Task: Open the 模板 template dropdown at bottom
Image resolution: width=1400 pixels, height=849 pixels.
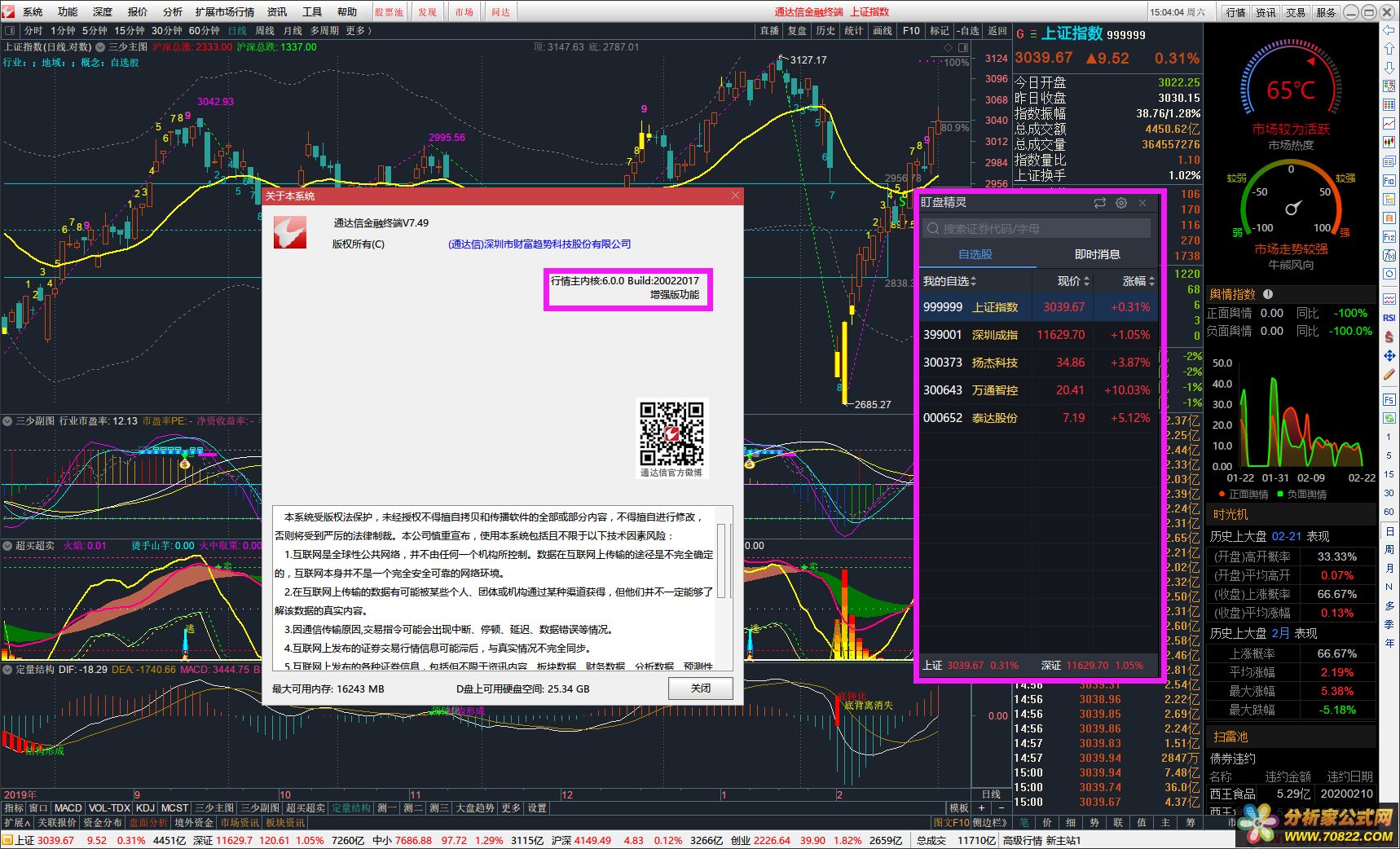Action: pos(960,808)
